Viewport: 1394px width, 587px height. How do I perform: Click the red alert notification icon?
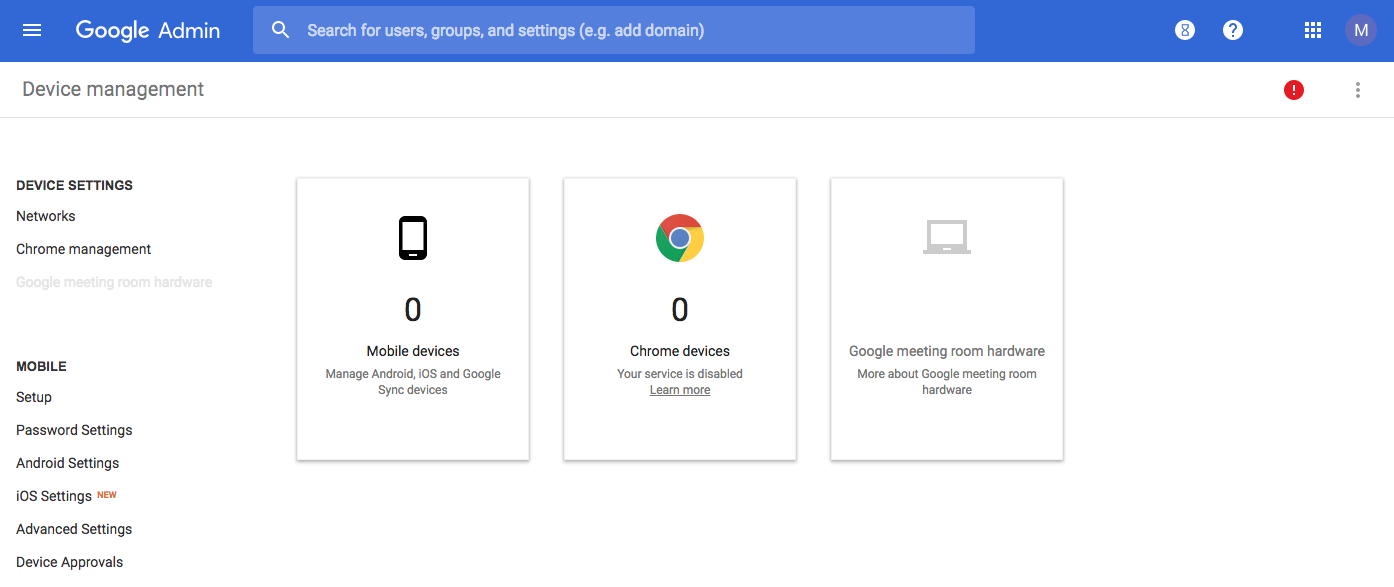[1294, 90]
